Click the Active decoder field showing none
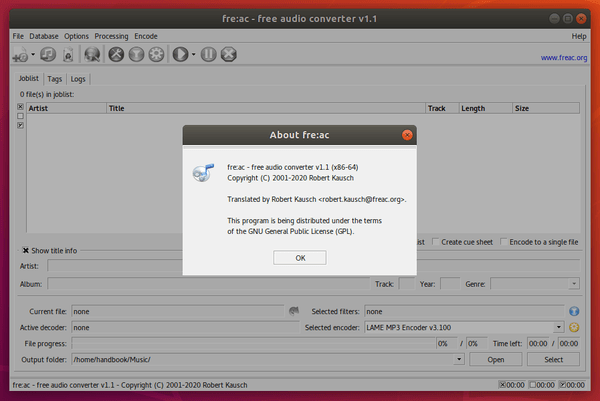This screenshot has width=600, height=401. pyautogui.click(x=185, y=327)
